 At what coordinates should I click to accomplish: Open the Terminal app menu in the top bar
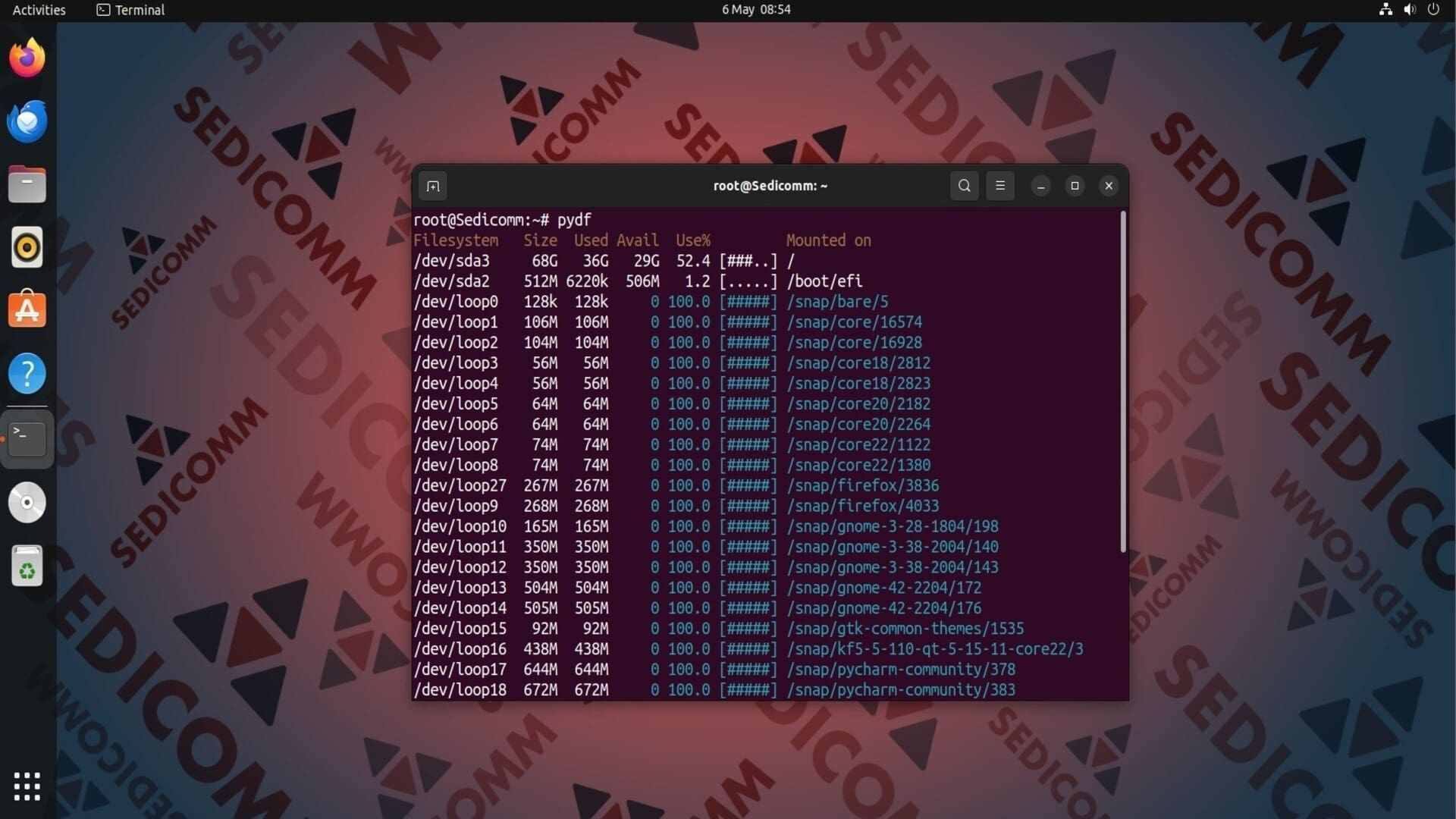tap(130, 10)
